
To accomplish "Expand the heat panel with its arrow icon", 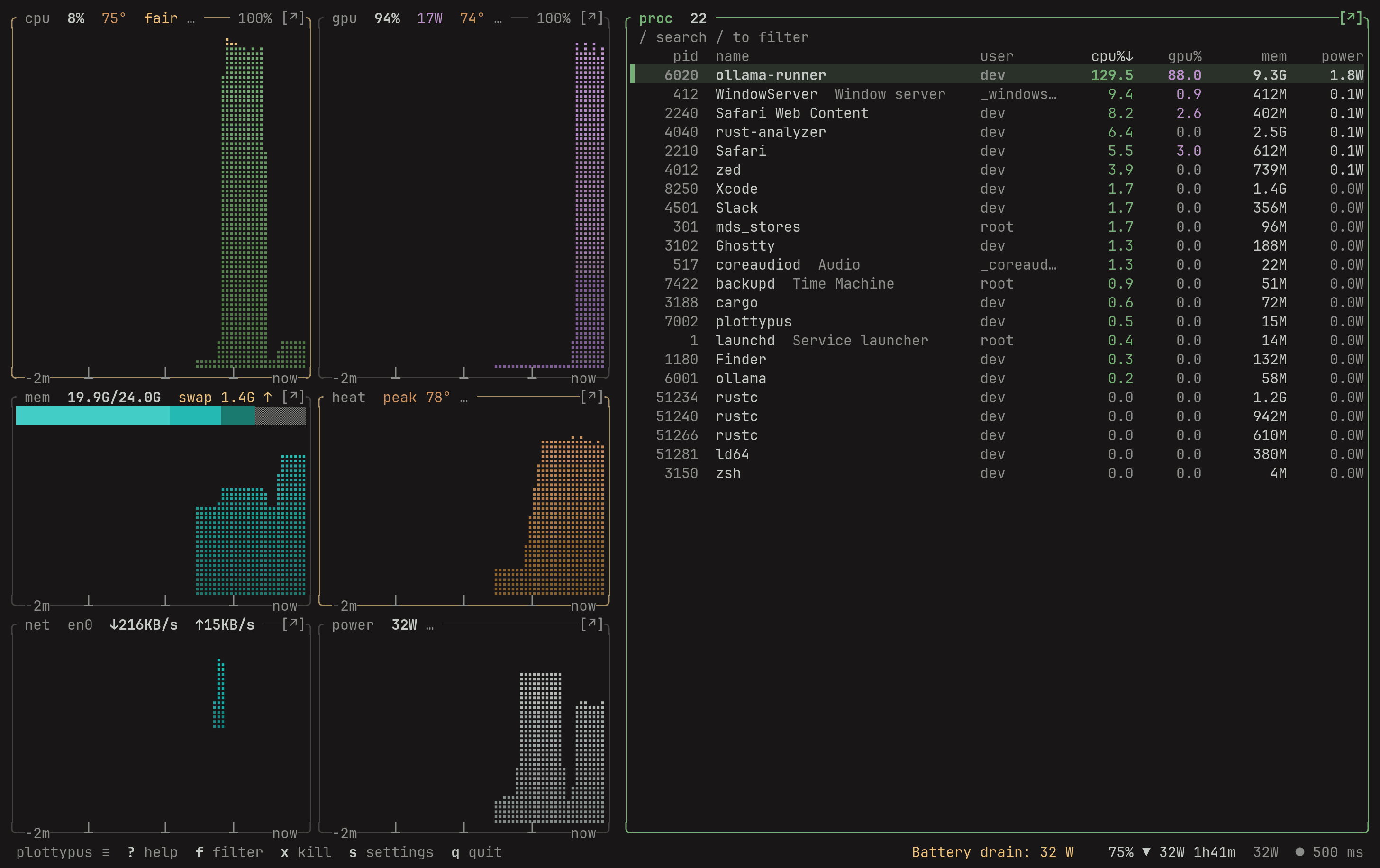I will pyautogui.click(x=591, y=397).
